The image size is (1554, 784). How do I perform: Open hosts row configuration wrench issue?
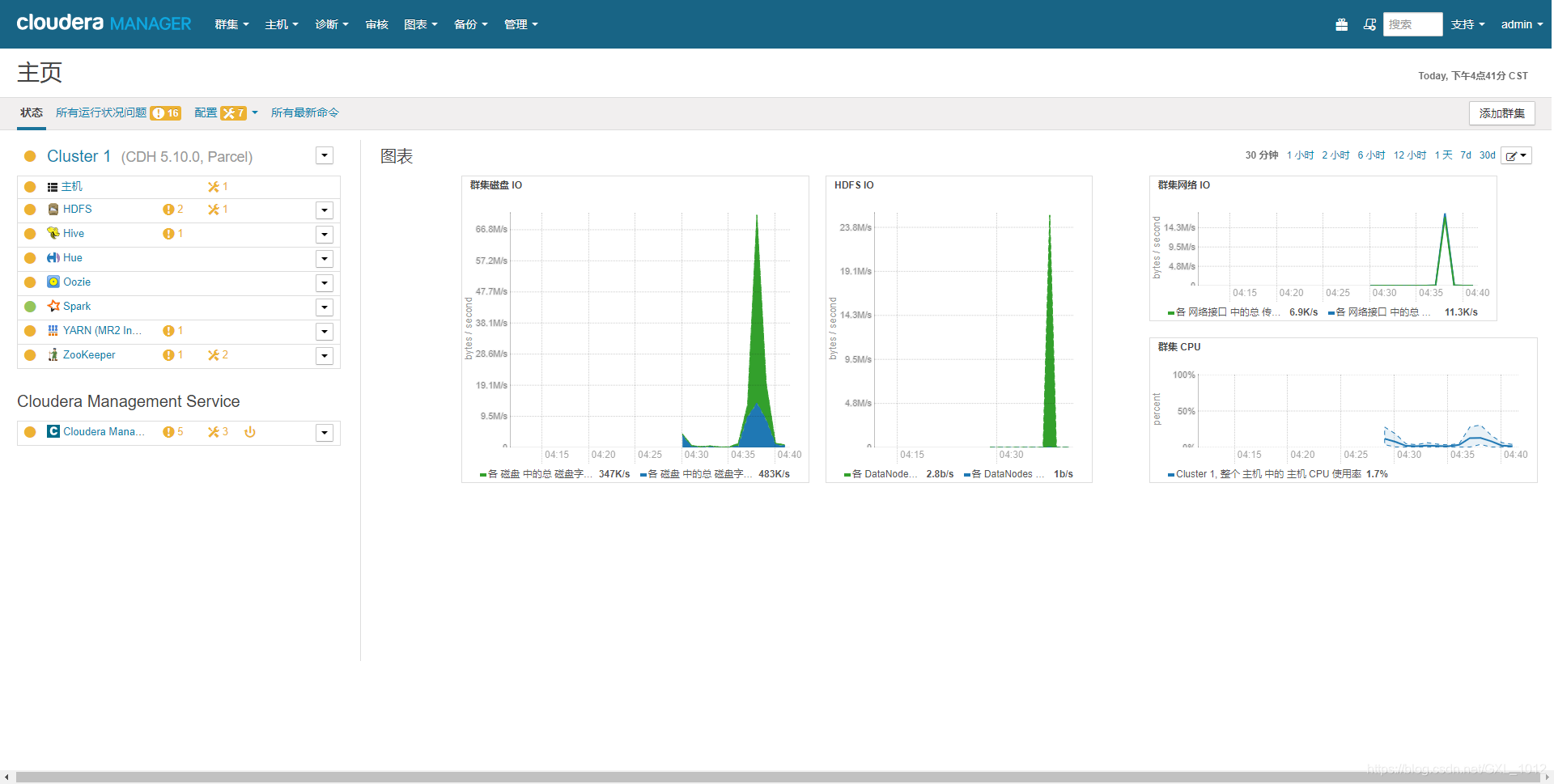[x=218, y=187]
